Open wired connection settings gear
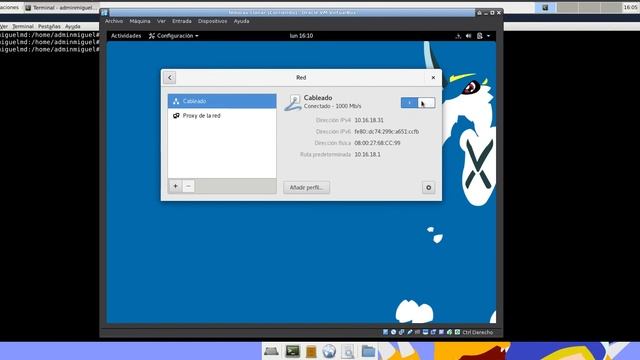The height and width of the screenshot is (360, 640). pos(429,188)
